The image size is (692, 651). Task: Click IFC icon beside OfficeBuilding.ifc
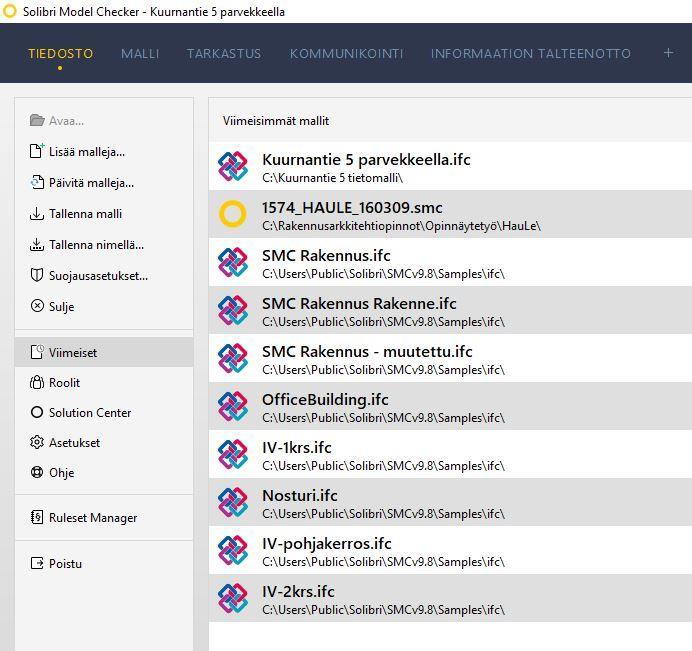pyautogui.click(x=233, y=406)
